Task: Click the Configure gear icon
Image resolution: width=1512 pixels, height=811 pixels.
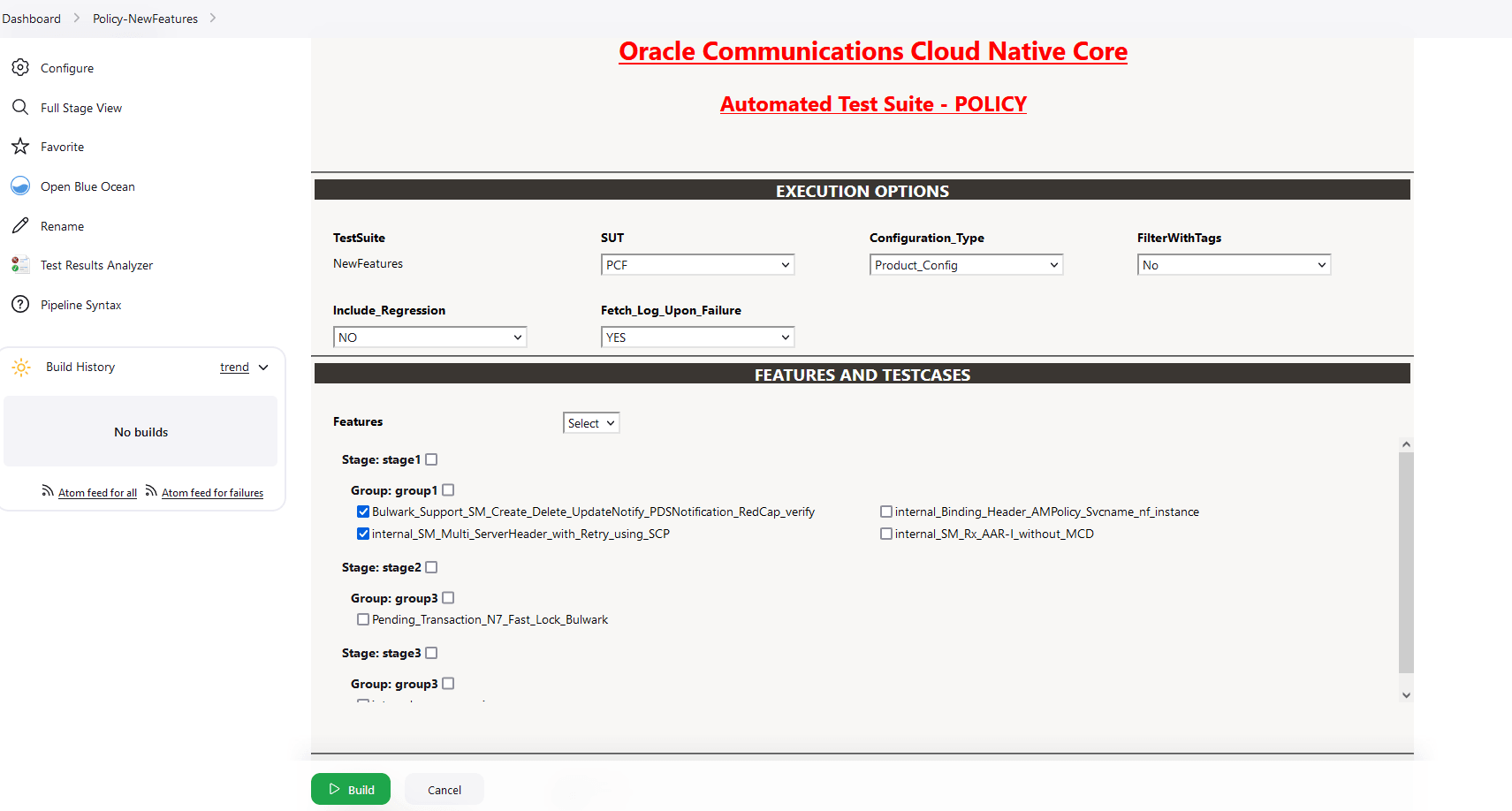Action: 20,68
